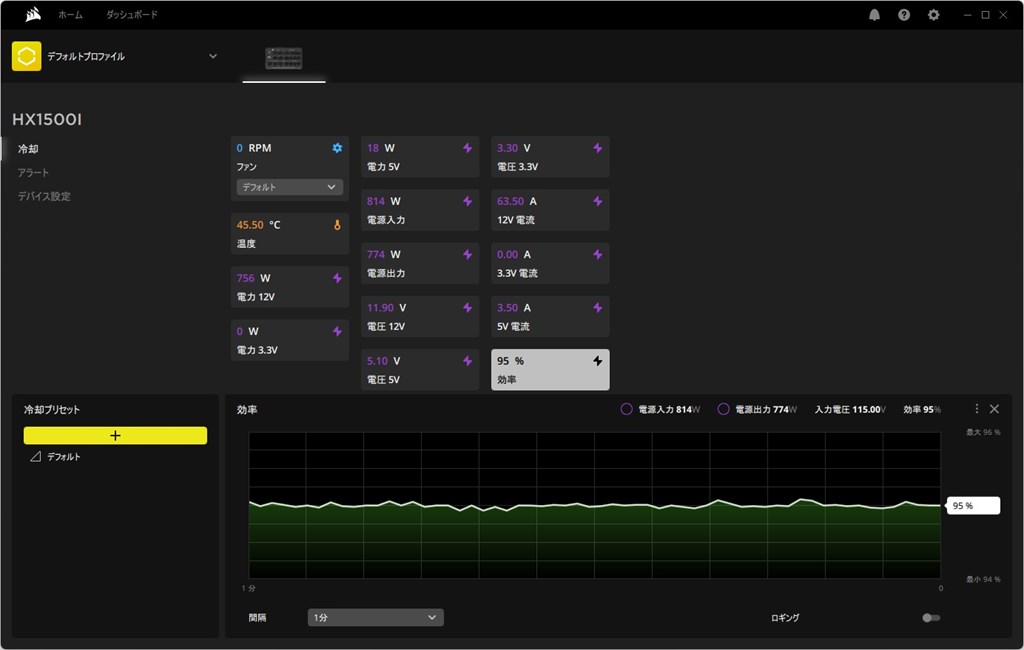Close the 効率 graph panel
Image resolution: width=1024 pixels, height=650 pixels.
point(995,409)
